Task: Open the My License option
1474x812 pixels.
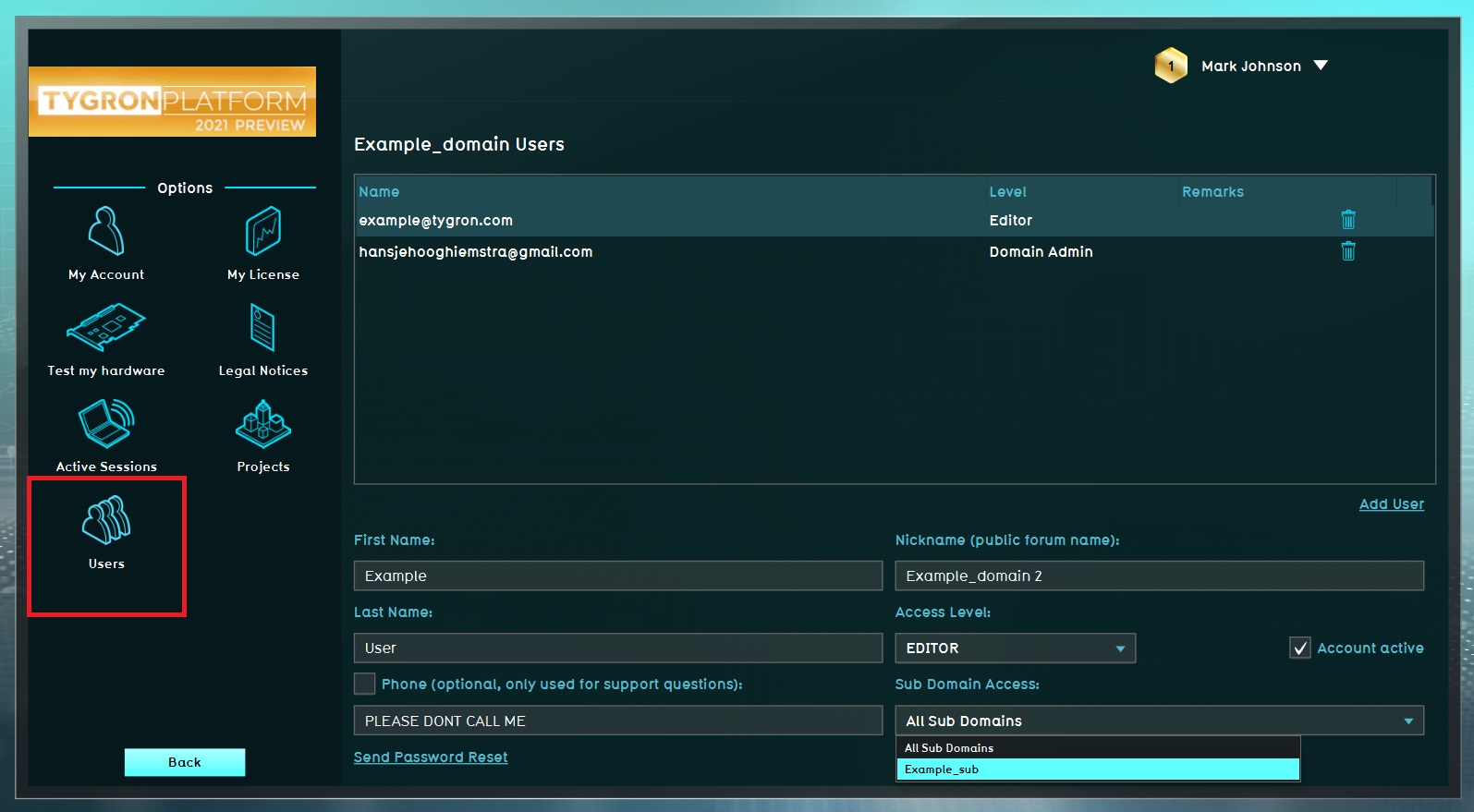Action: 263,232
